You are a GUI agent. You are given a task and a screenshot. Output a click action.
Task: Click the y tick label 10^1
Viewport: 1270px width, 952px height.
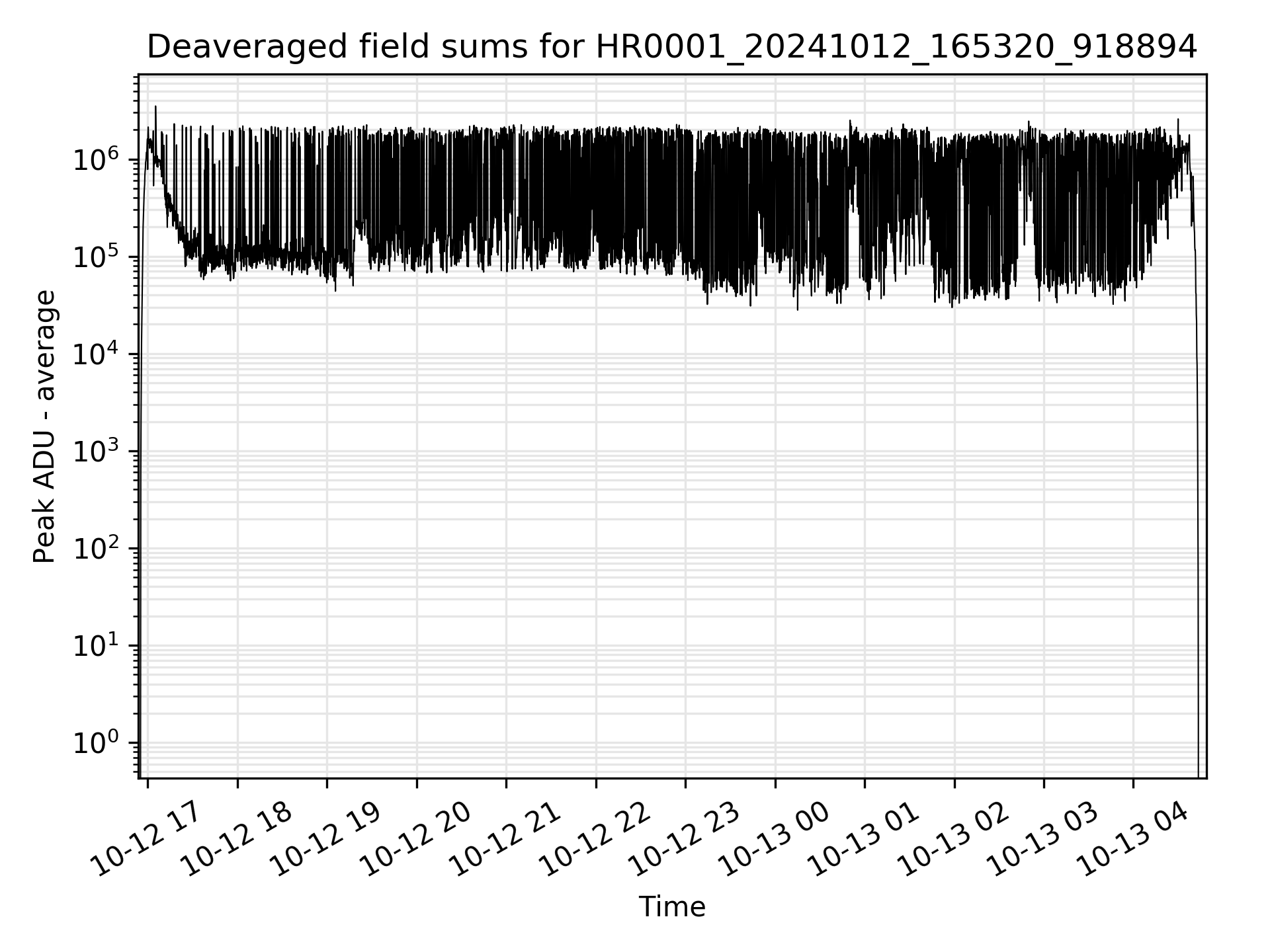(x=96, y=645)
